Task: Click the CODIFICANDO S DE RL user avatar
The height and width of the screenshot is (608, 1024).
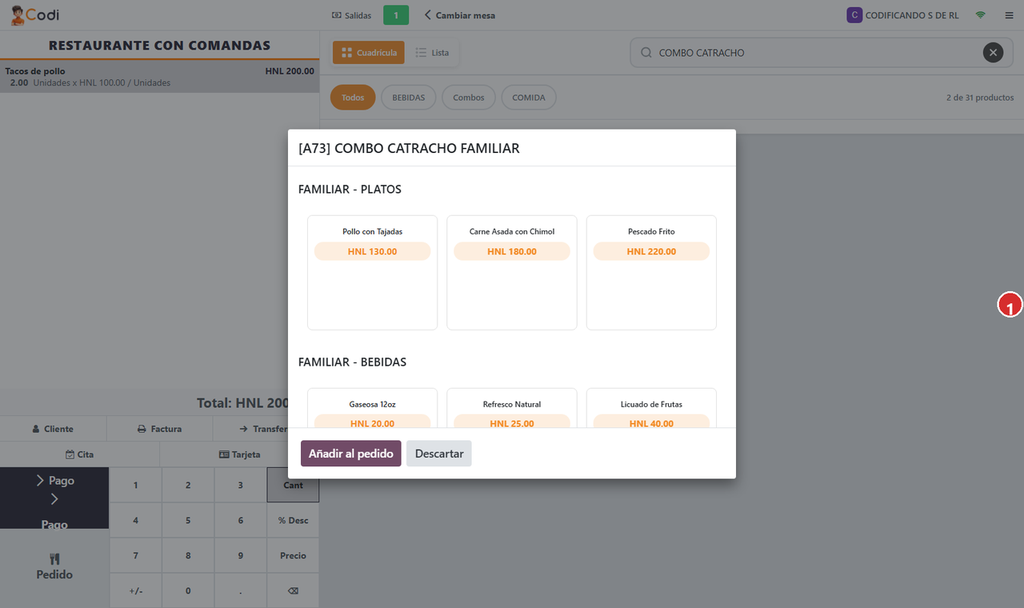Action: (854, 15)
